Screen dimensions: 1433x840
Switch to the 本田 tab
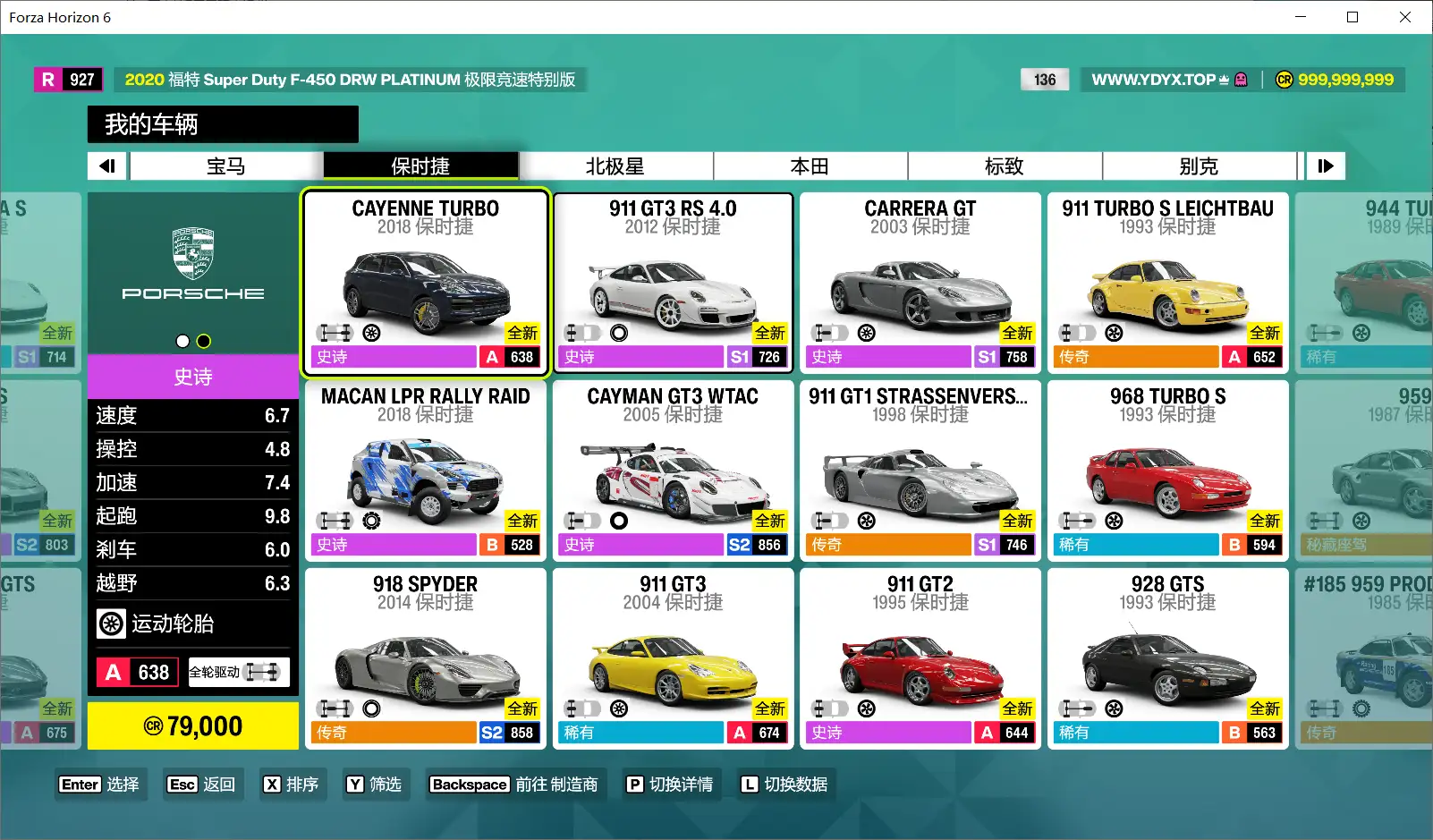pos(810,165)
